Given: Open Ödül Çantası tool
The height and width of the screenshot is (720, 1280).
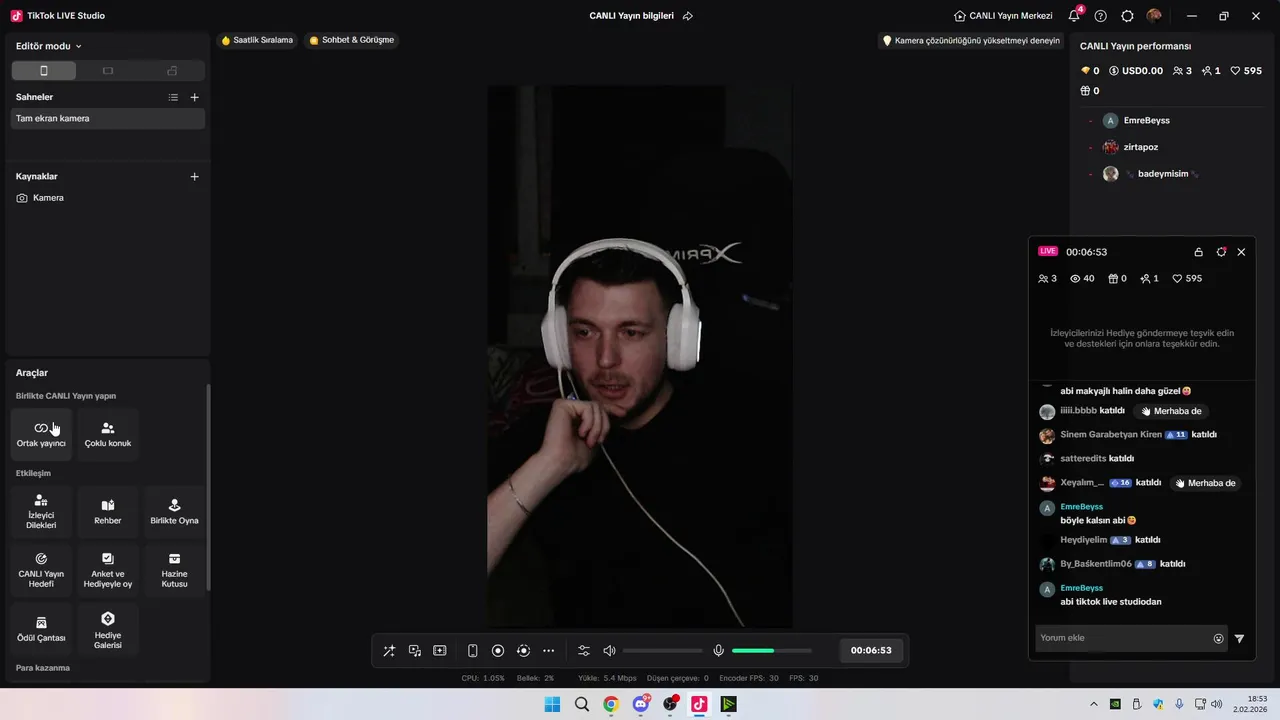Looking at the screenshot, I should click(x=41, y=628).
